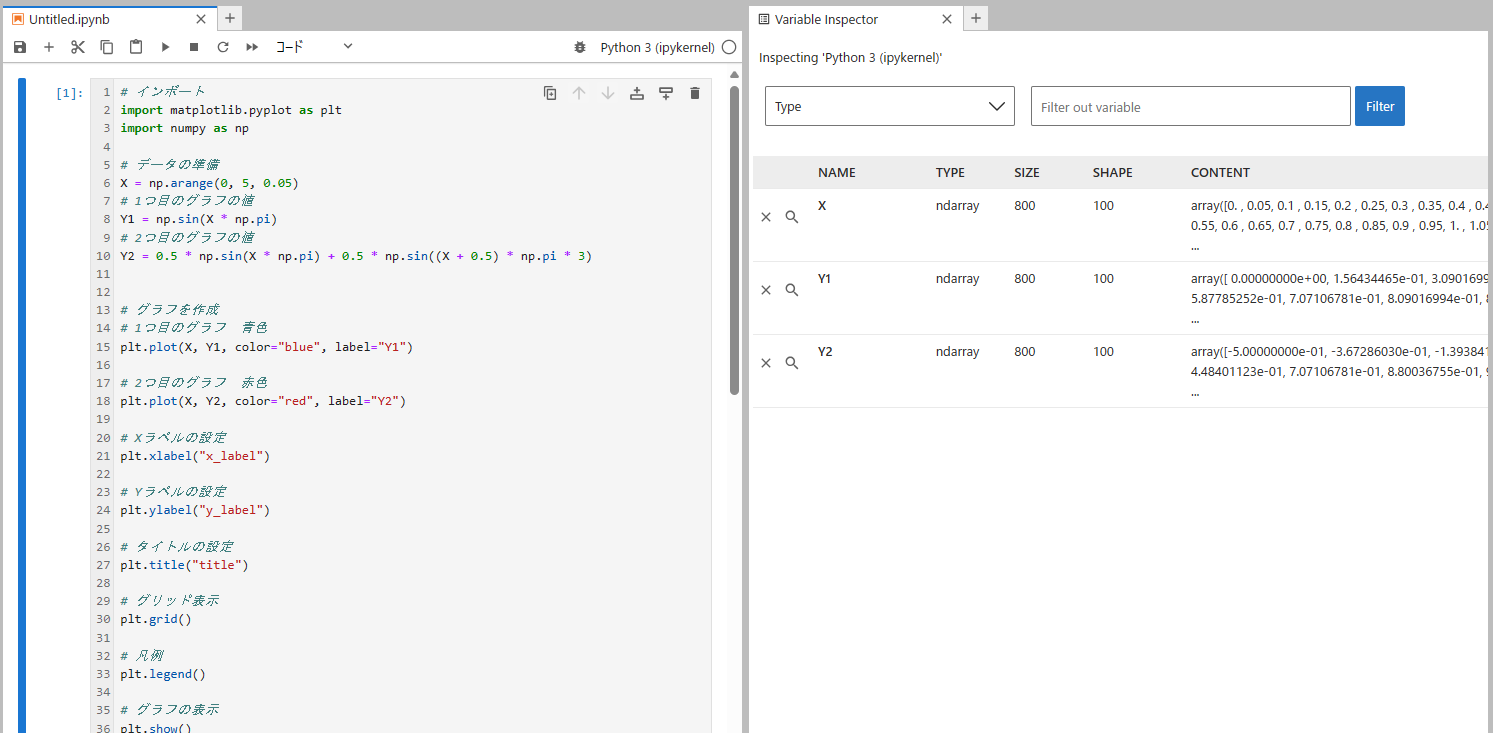This screenshot has height=733, width=1493.
Task: Delete variable Y1 from the inspector
Action: click(766, 290)
